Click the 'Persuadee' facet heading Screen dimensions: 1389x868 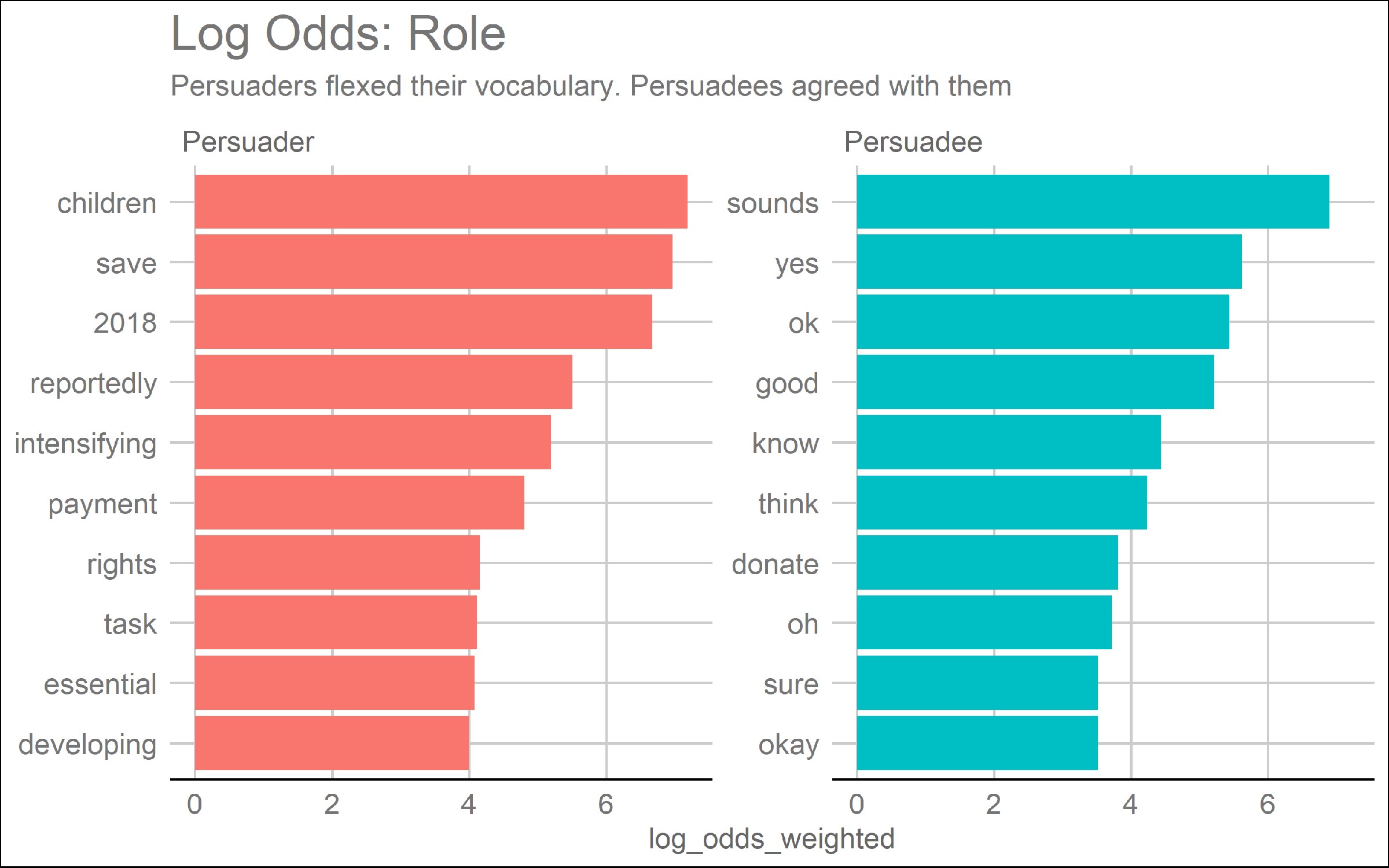point(913,142)
